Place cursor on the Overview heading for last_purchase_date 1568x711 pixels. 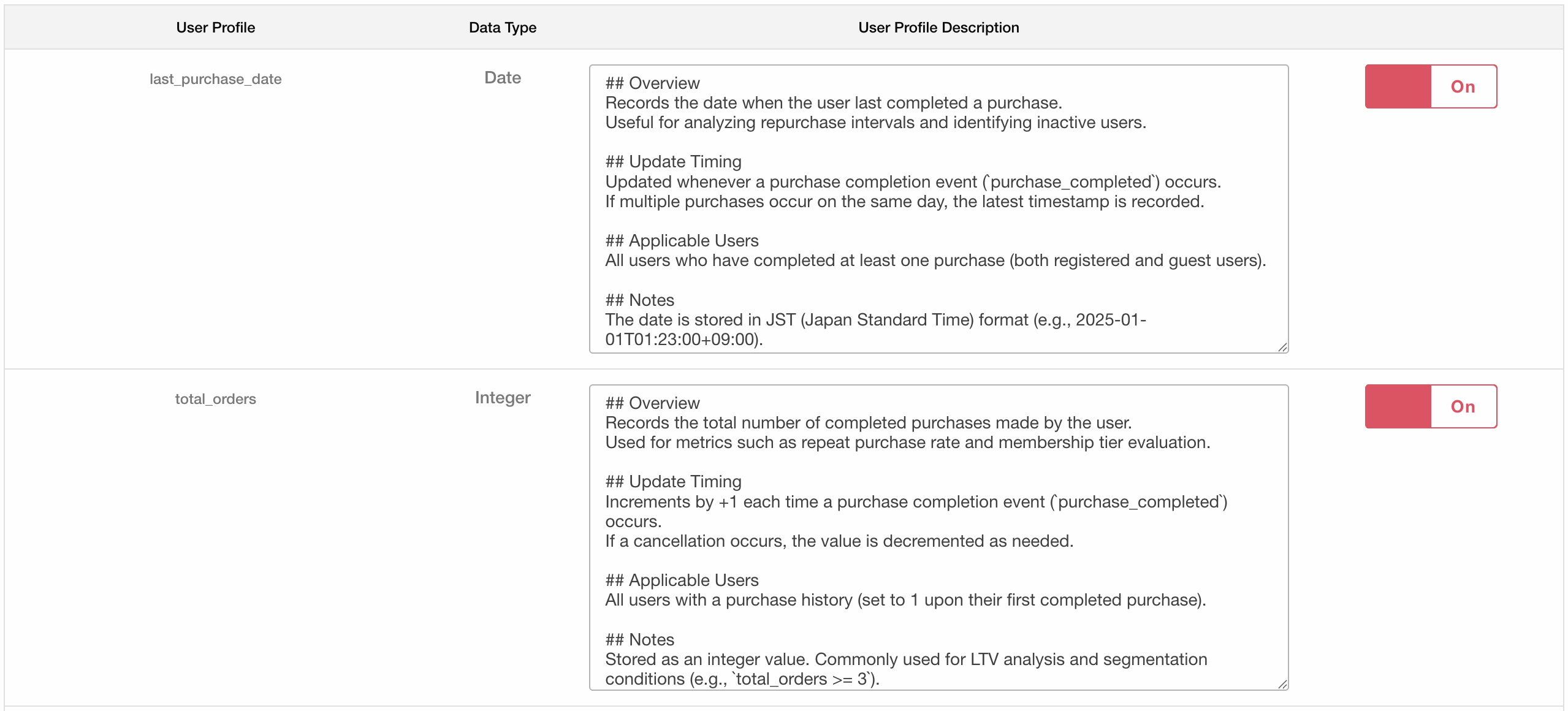652,83
